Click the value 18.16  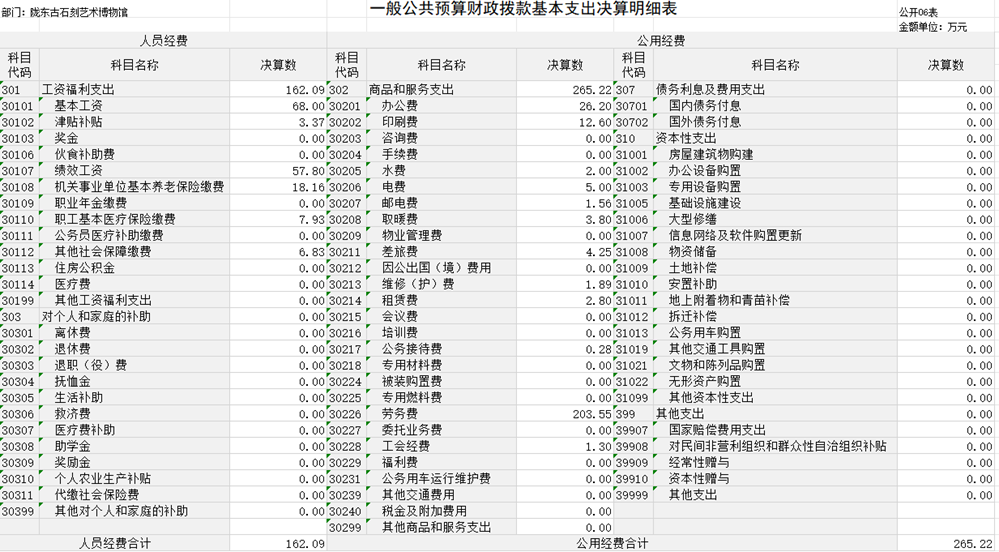278,187
